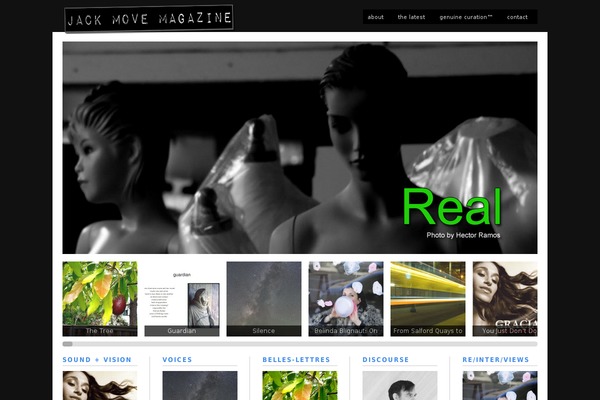Open the Belinda Bignaut carousel thumbnail
This screenshot has width=600, height=400.
coord(346,299)
